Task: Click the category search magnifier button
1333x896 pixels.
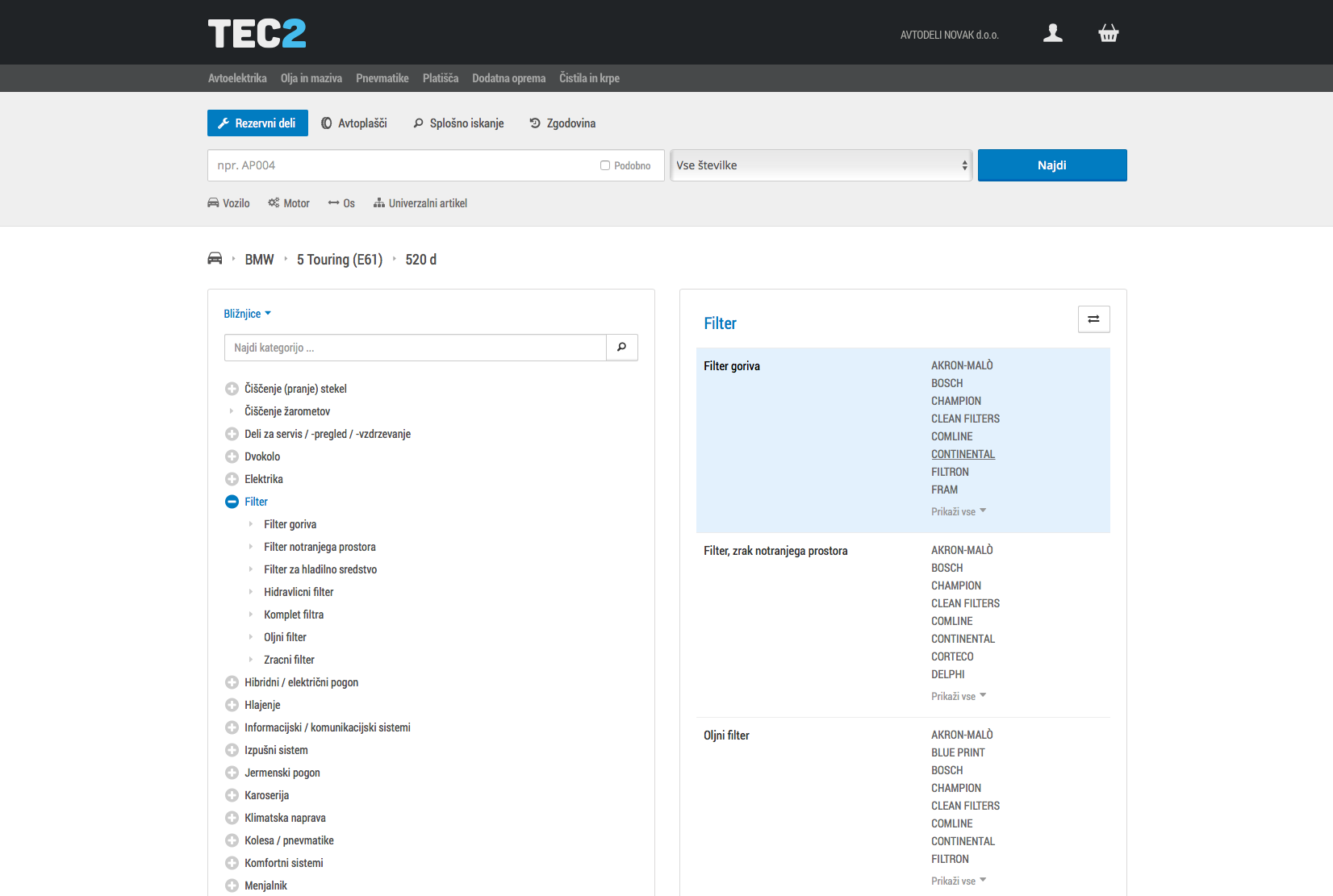Action: click(622, 348)
